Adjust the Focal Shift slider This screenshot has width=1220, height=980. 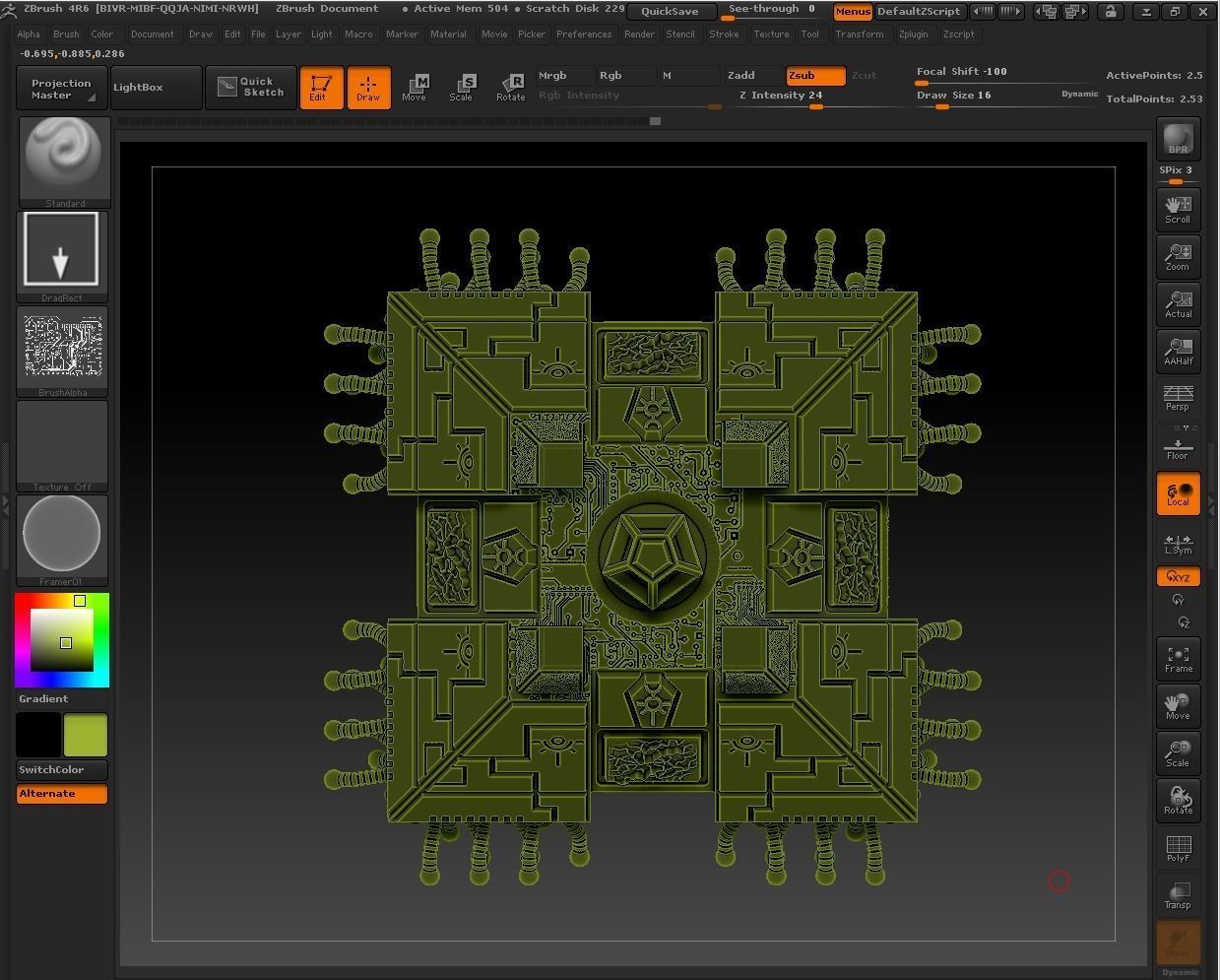pos(1004,75)
